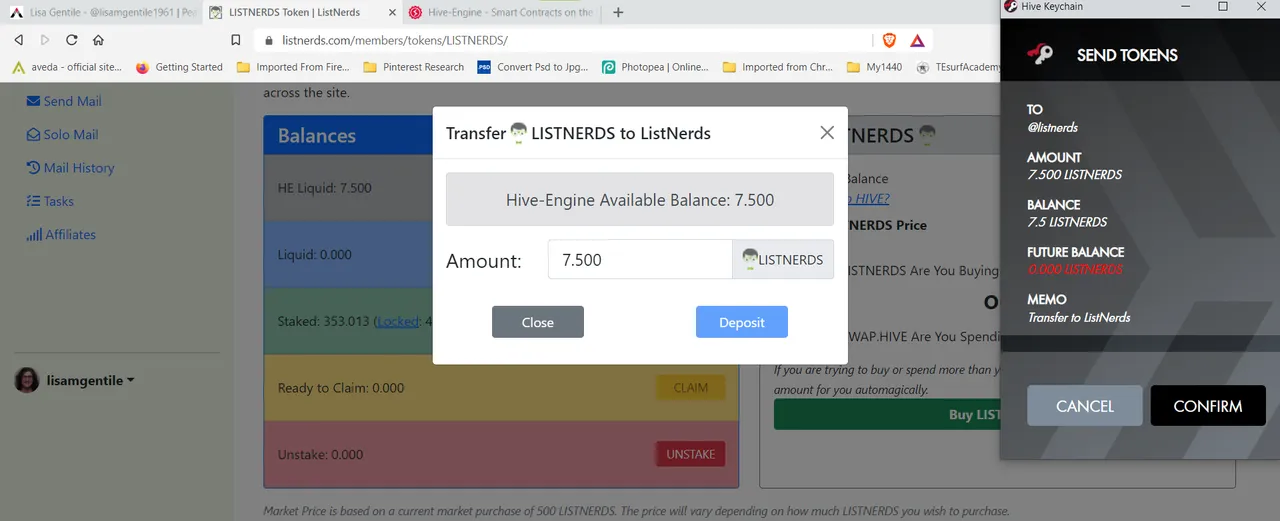Viewport: 1280px width, 521px height.
Task: Click the browser back arrow
Action: pyautogui.click(x=19, y=40)
